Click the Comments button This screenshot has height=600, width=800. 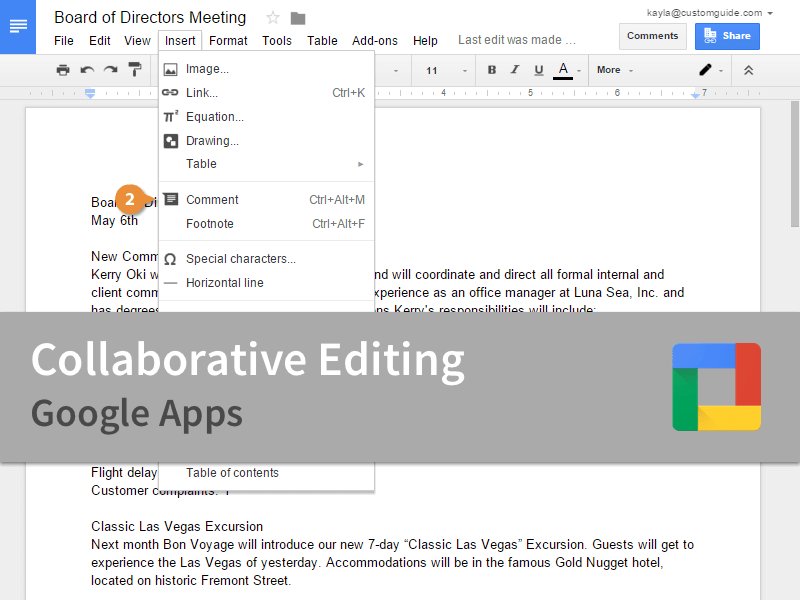pyautogui.click(x=652, y=36)
